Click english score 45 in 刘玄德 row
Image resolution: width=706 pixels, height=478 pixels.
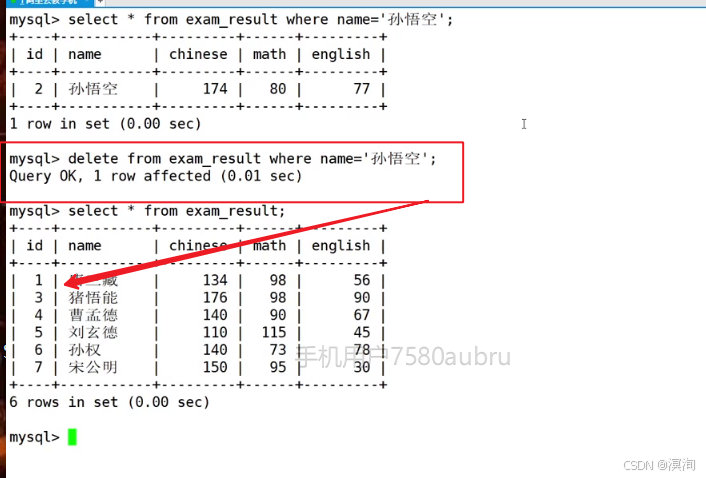362,332
